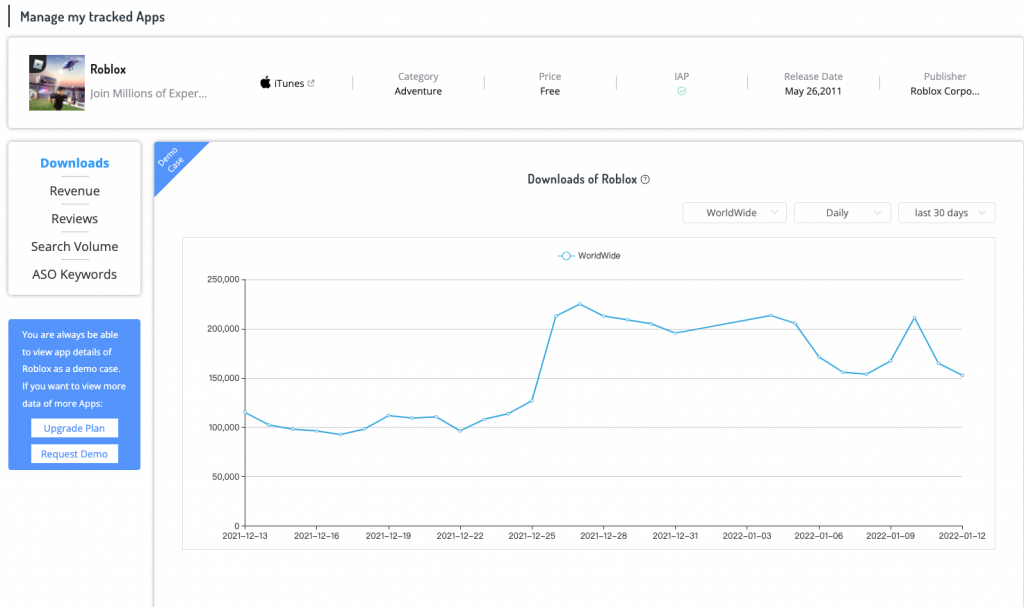Click the Request Demo button
1024x607 pixels.
(75, 454)
